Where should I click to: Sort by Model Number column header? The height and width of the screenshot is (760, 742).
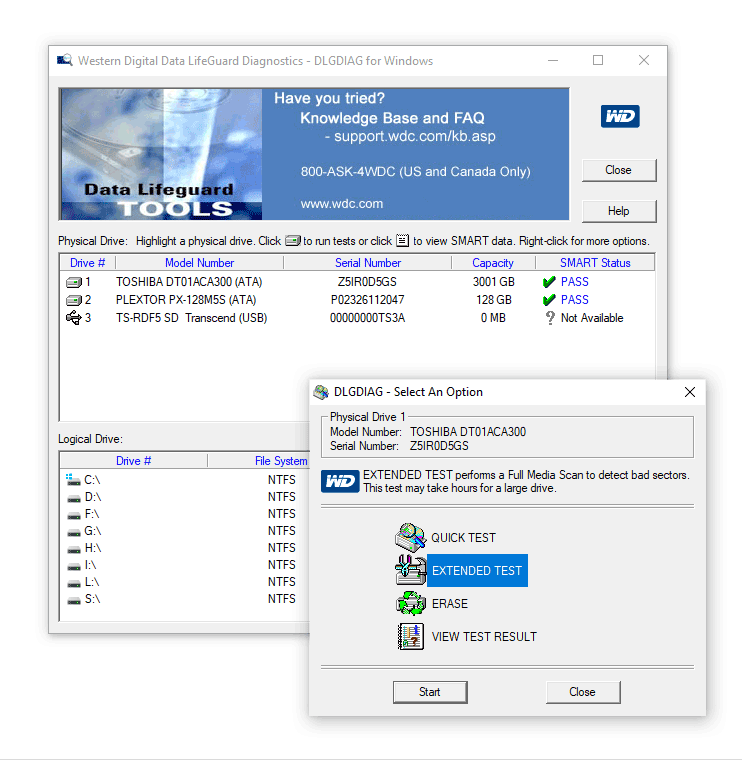coord(199,263)
